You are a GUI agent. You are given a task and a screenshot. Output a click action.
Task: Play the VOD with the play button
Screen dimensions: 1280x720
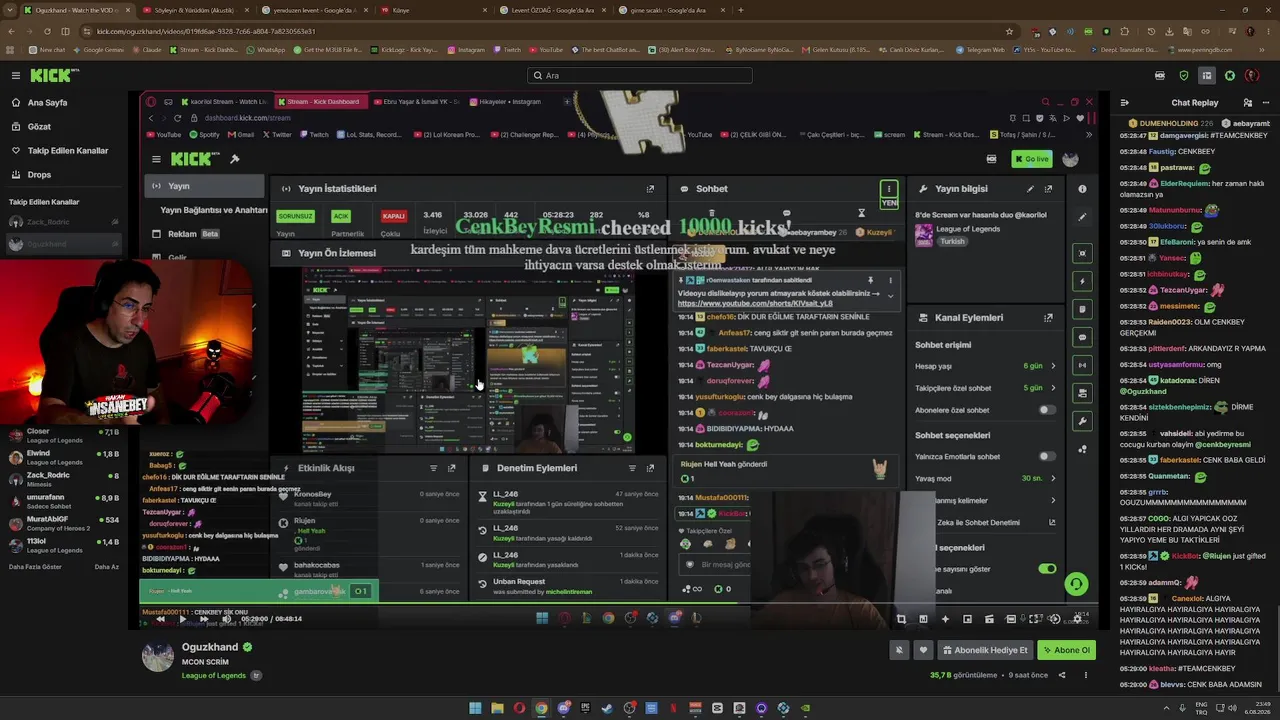point(181,619)
